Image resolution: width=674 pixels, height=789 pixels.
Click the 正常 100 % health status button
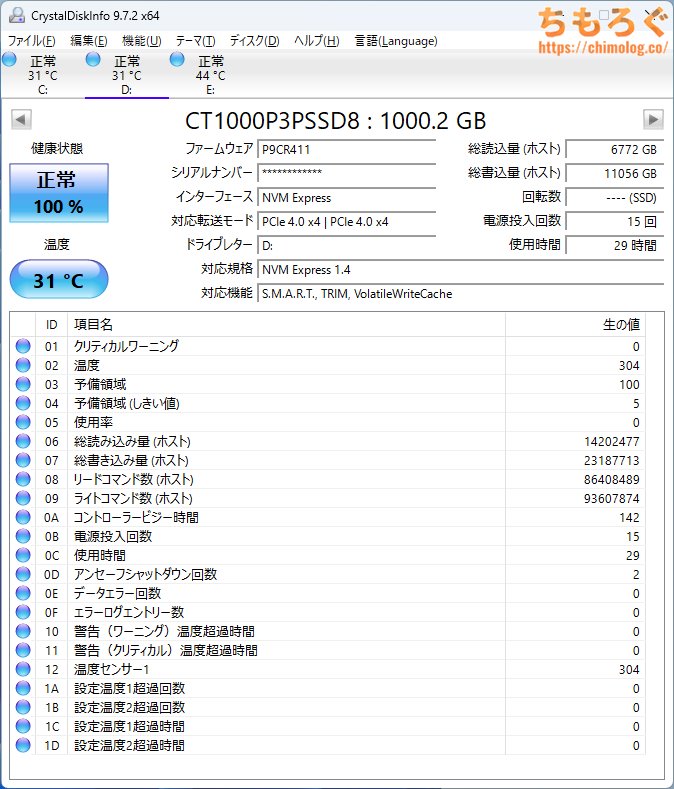59,193
